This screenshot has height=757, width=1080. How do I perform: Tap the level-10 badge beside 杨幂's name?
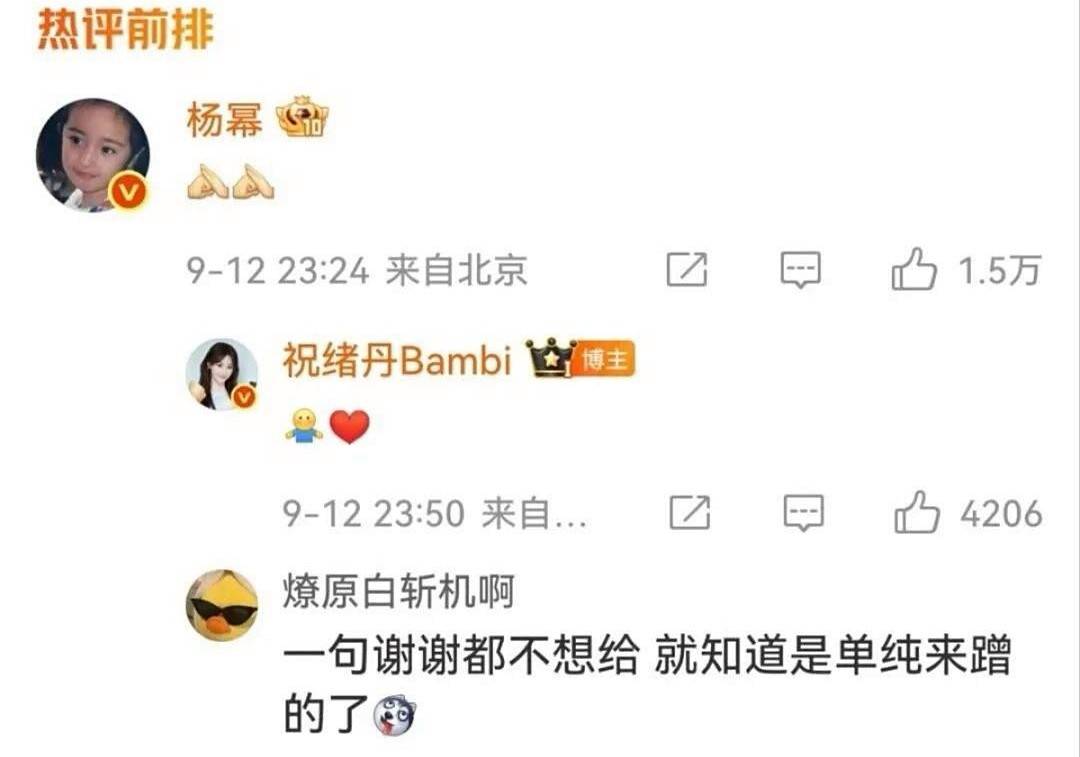302,117
